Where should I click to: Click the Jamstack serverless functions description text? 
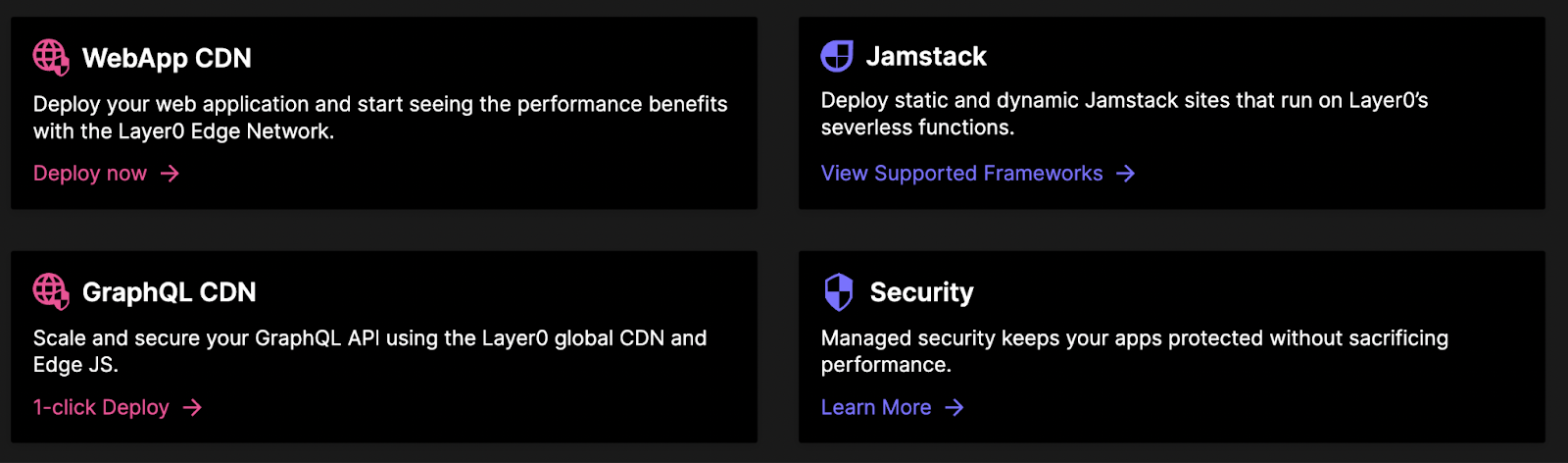tap(1124, 114)
